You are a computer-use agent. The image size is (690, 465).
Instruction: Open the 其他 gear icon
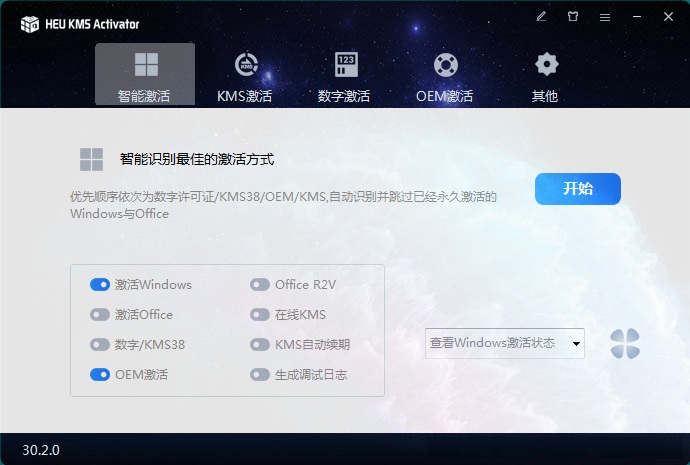tap(547, 64)
